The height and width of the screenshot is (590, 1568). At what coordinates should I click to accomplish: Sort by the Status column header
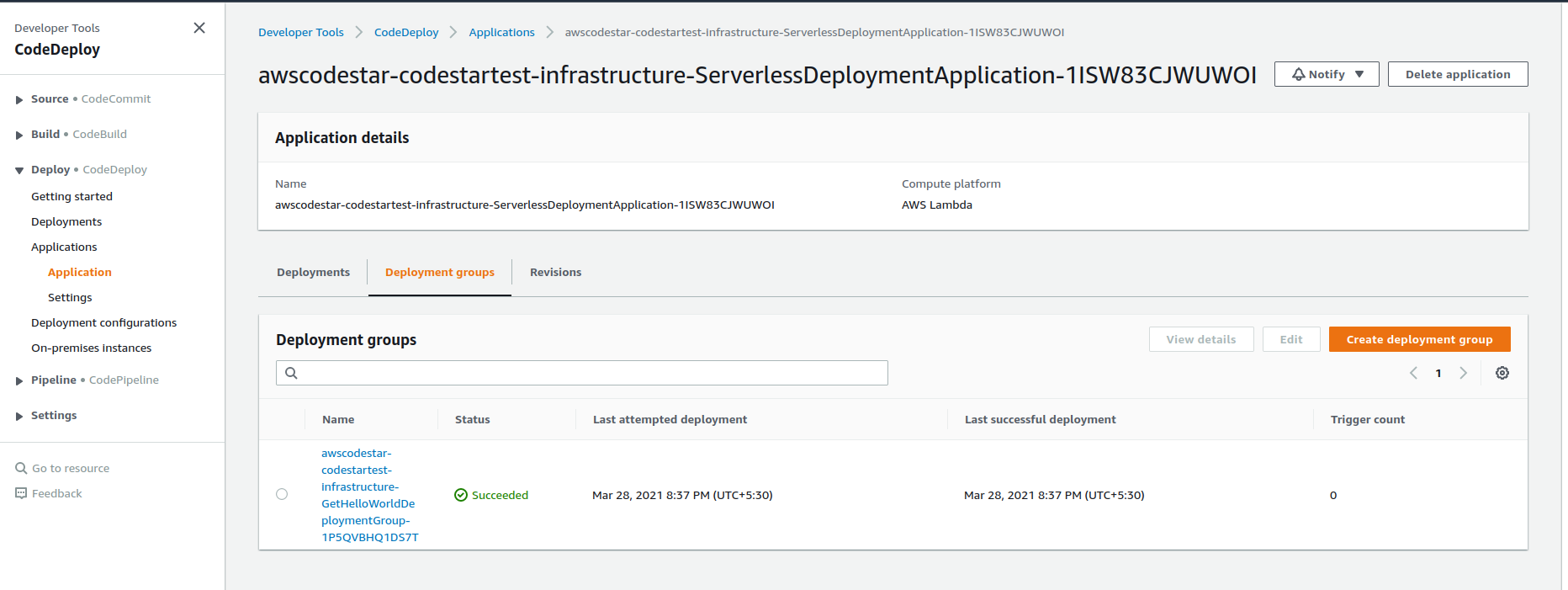point(472,419)
